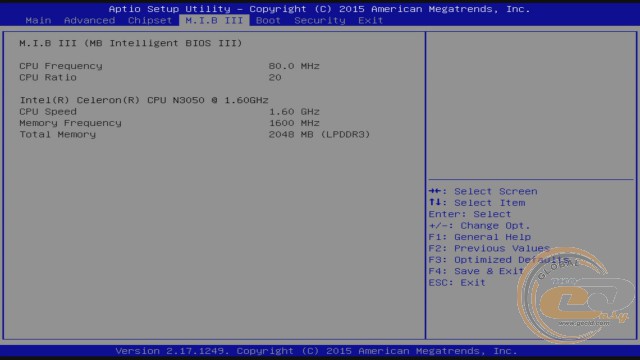Select the Exit tab
Screen dimensions: 640x360
pyautogui.click(x=371, y=20)
